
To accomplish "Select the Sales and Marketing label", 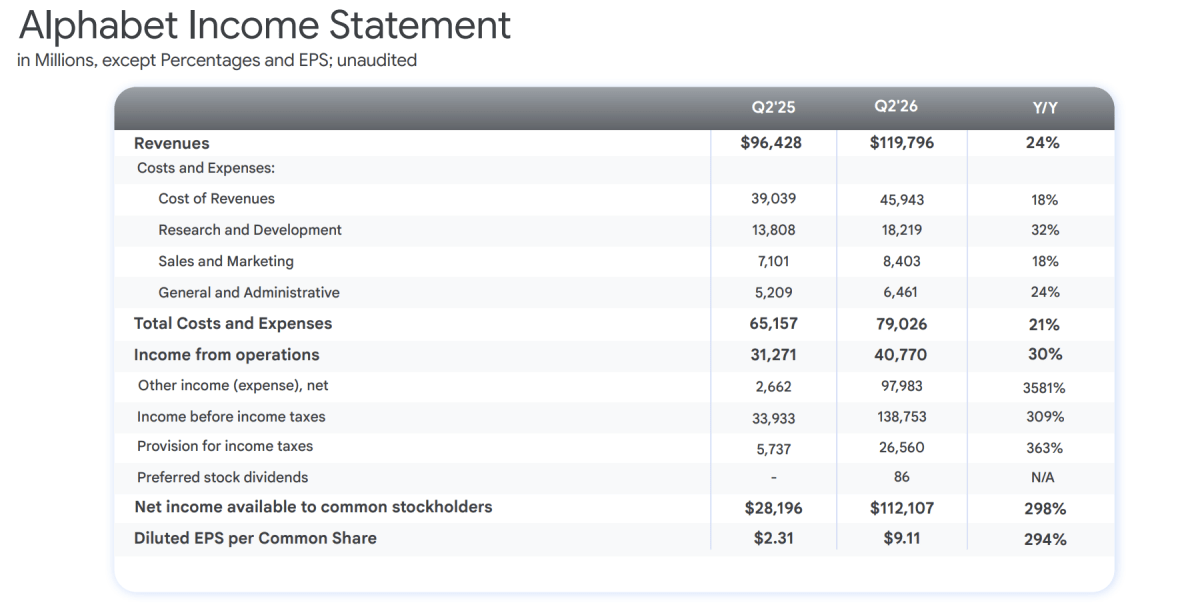I will (226, 261).
